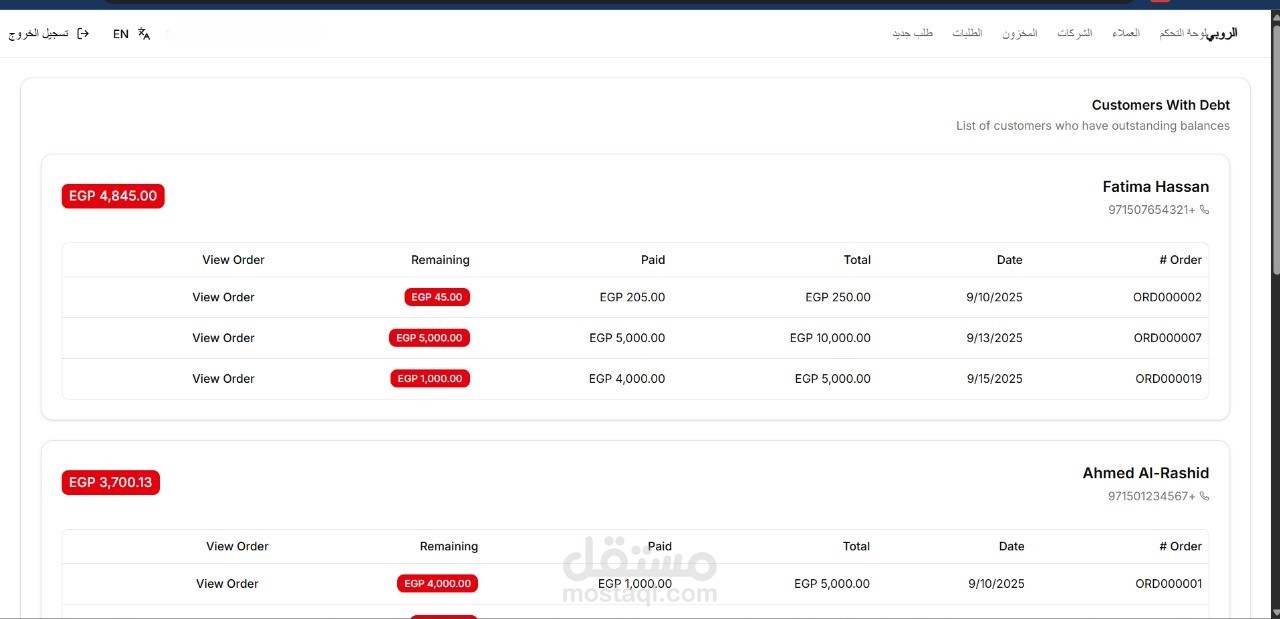Open the الشركات companies menu item
Screen dimensions: 1280x619
[1075, 34]
